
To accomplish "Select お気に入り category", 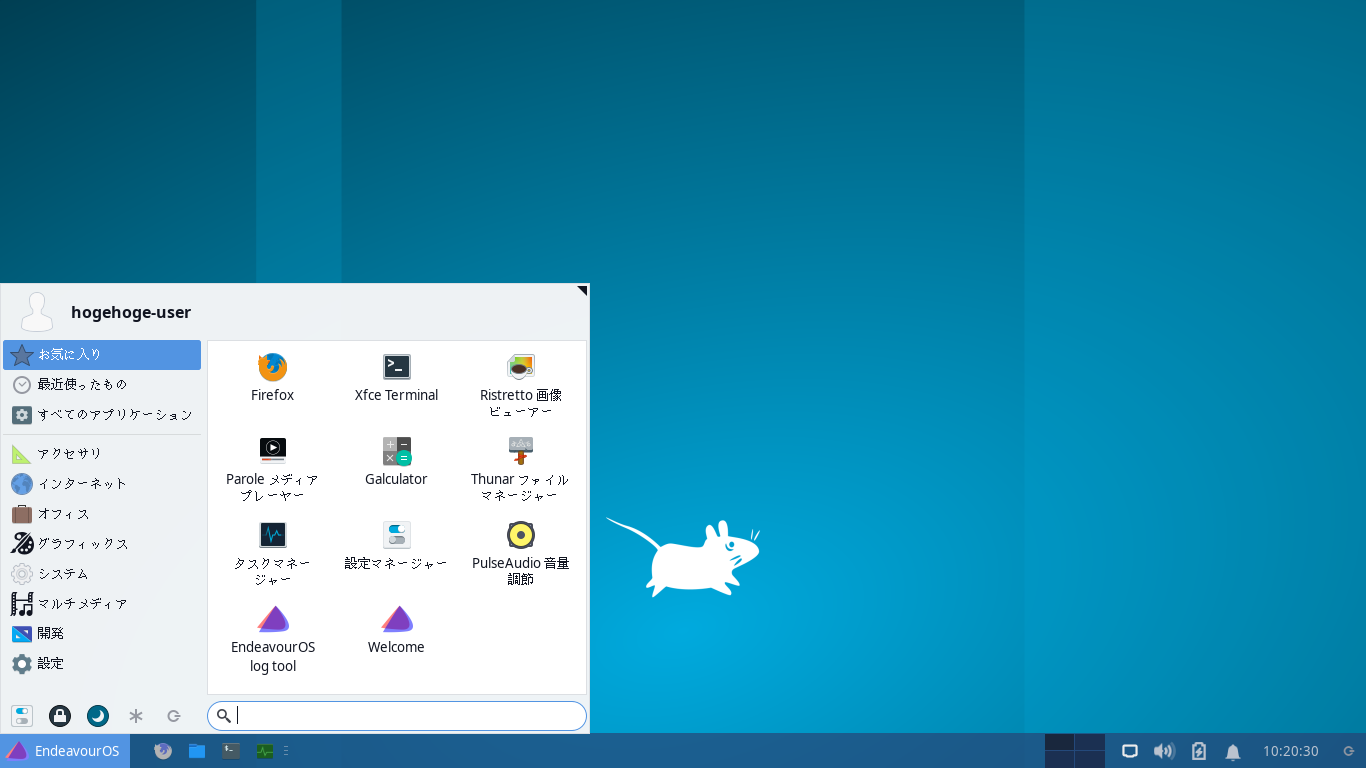I will tap(102, 355).
